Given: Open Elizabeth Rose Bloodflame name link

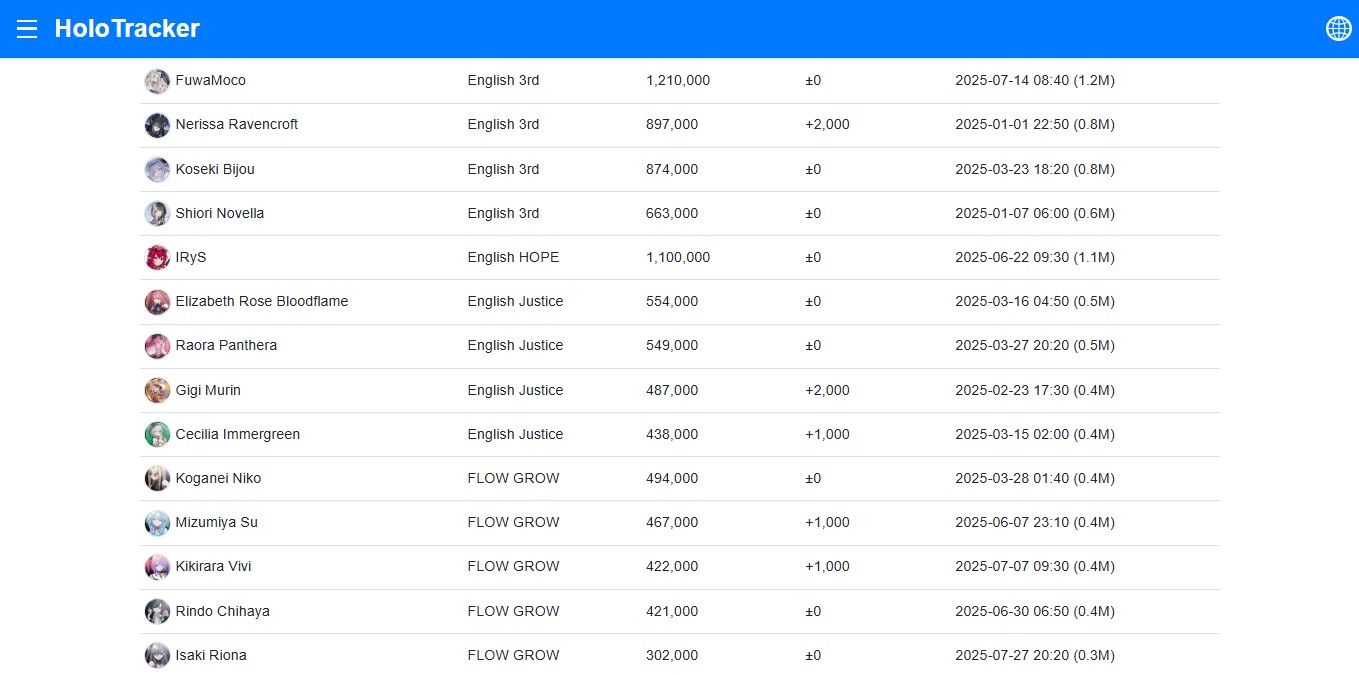Looking at the screenshot, I should 262,301.
